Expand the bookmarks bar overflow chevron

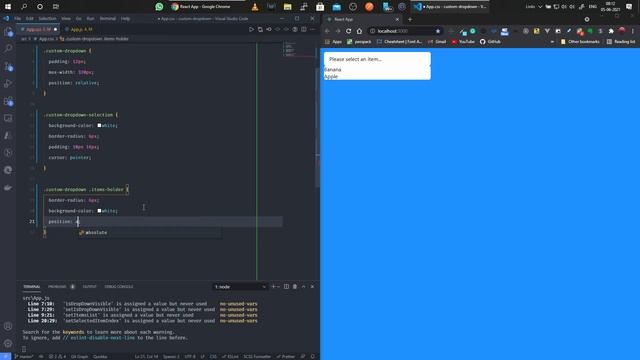(552, 42)
